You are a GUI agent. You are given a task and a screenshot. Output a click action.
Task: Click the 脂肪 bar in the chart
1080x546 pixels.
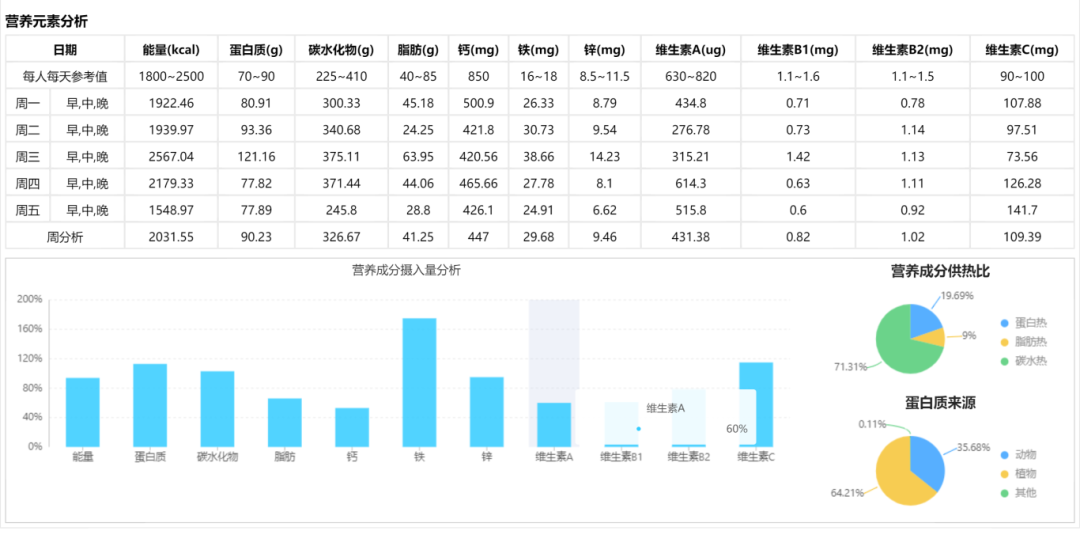click(285, 422)
